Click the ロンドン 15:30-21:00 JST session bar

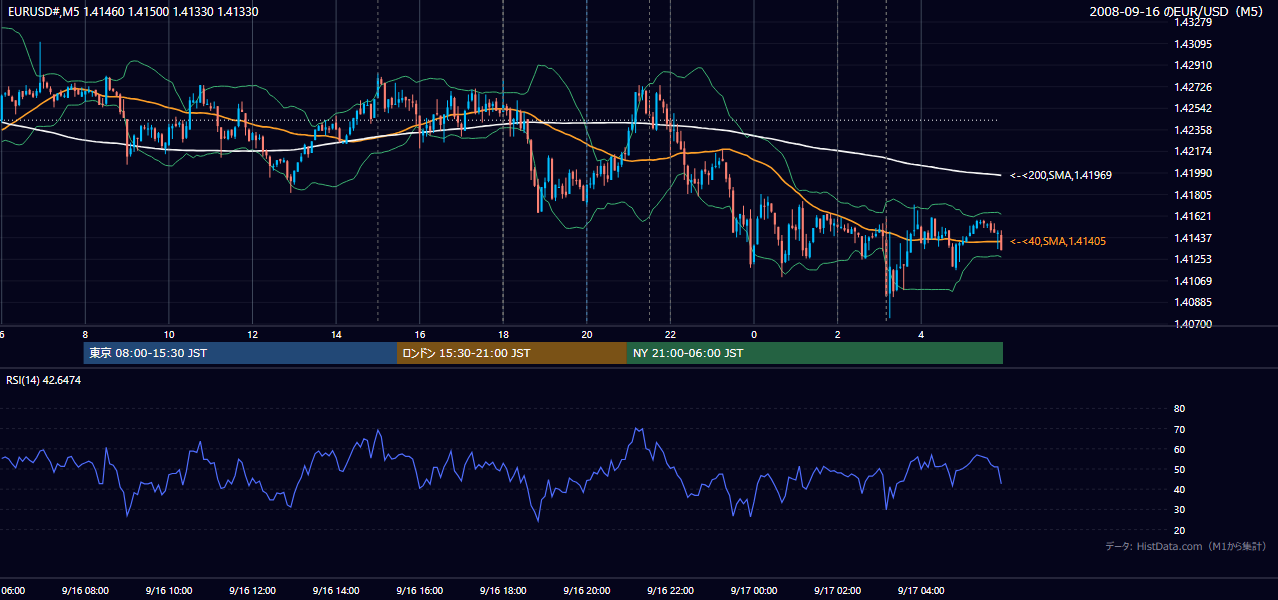click(x=512, y=353)
